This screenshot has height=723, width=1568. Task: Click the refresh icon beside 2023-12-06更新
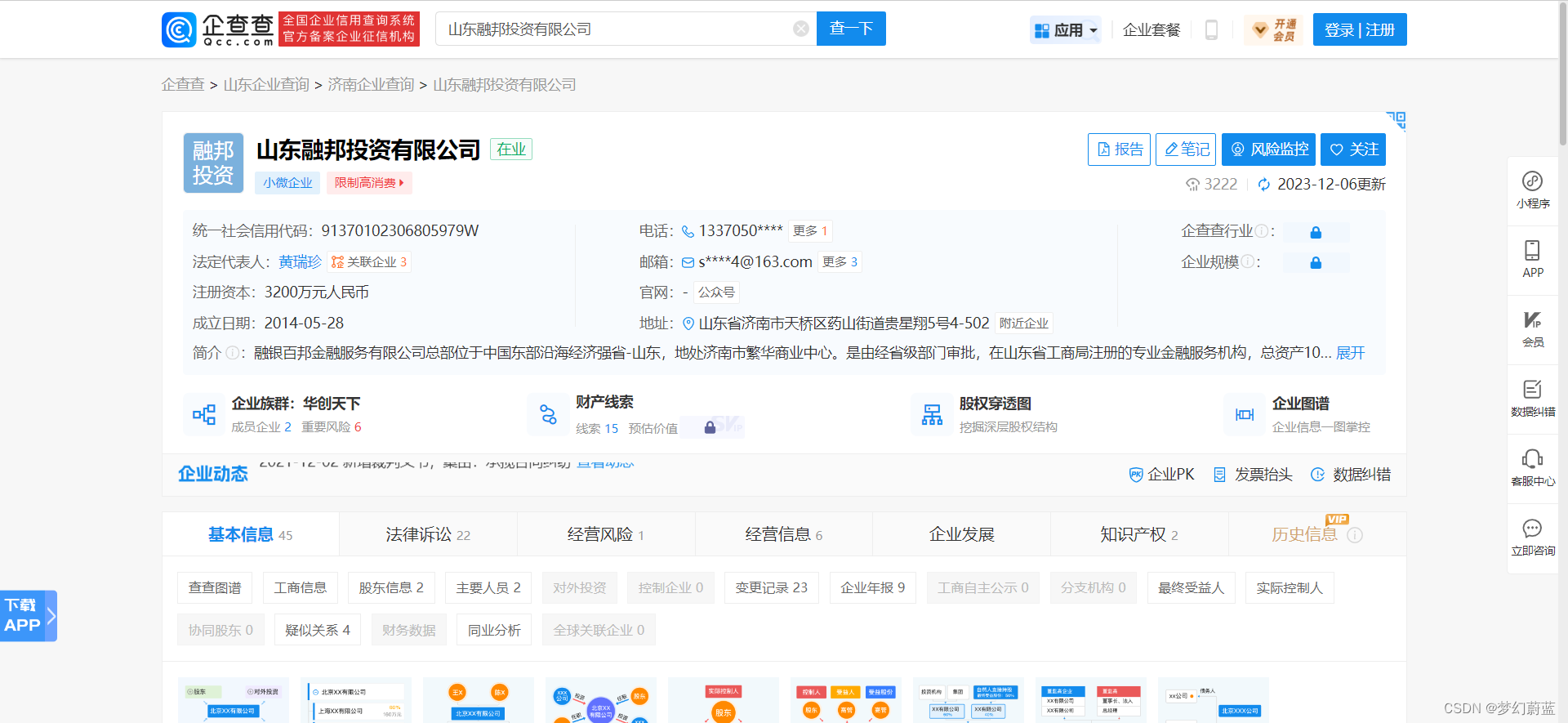[1264, 185]
